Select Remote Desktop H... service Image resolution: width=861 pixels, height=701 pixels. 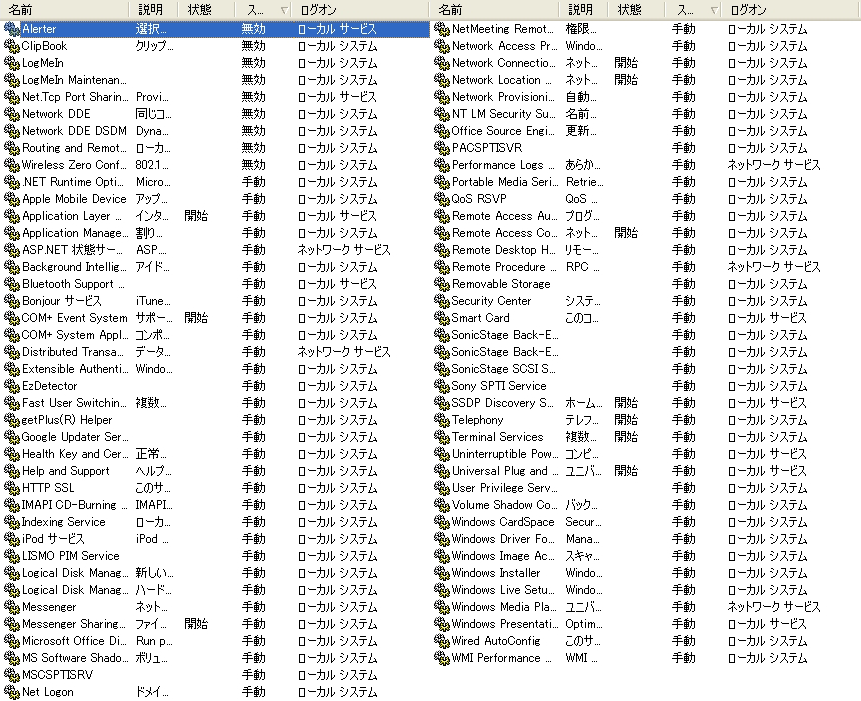click(504, 250)
